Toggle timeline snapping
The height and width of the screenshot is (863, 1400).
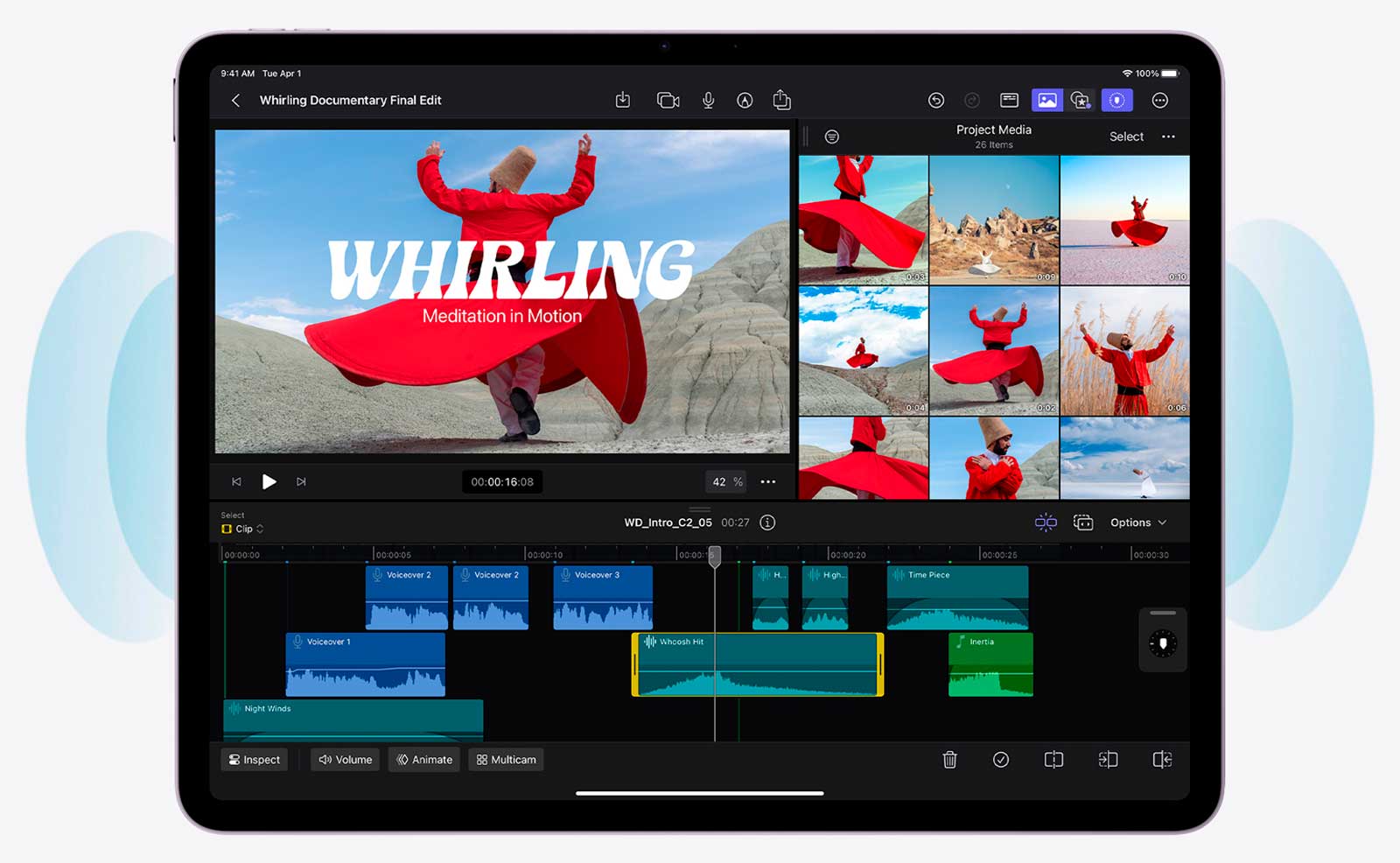click(1046, 523)
